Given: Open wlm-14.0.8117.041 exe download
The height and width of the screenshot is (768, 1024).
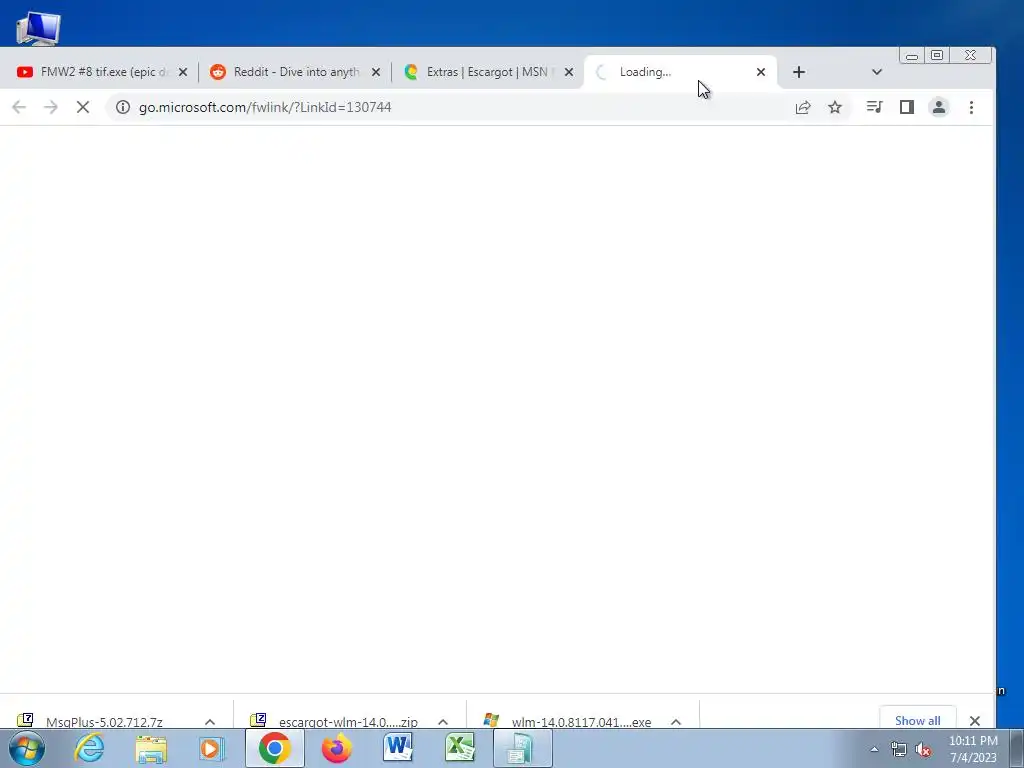Looking at the screenshot, I should click(569, 722).
